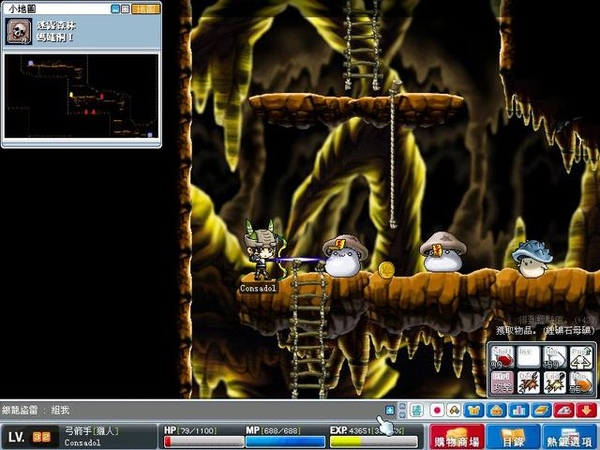This screenshot has height=450, width=600.
Task: Click the mushroom being hit by arrow
Action: coord(345,256)
